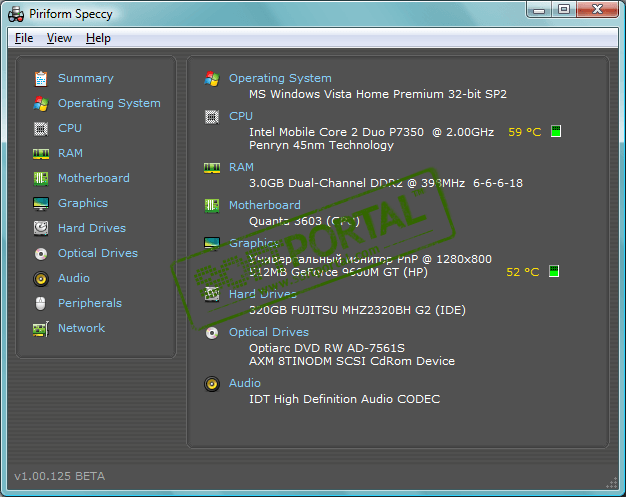Close the Piriform Speccy window
The width and height of the screenshot is (626, 497).
(598, 10)
